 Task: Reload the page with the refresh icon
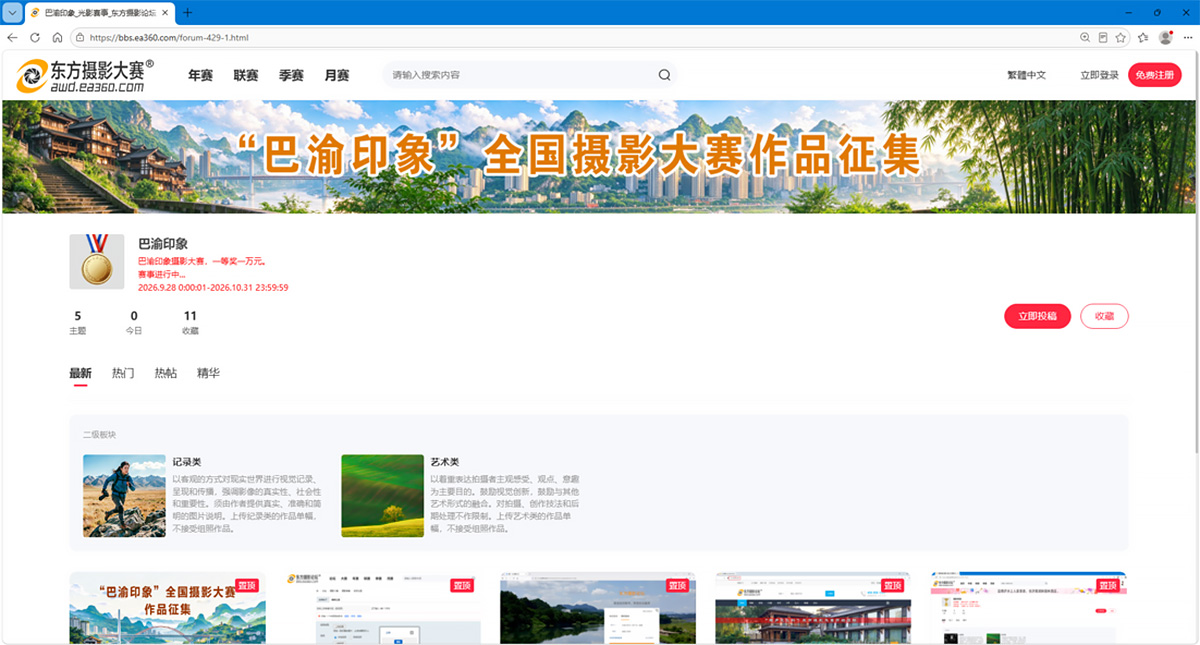click(35, 37)
